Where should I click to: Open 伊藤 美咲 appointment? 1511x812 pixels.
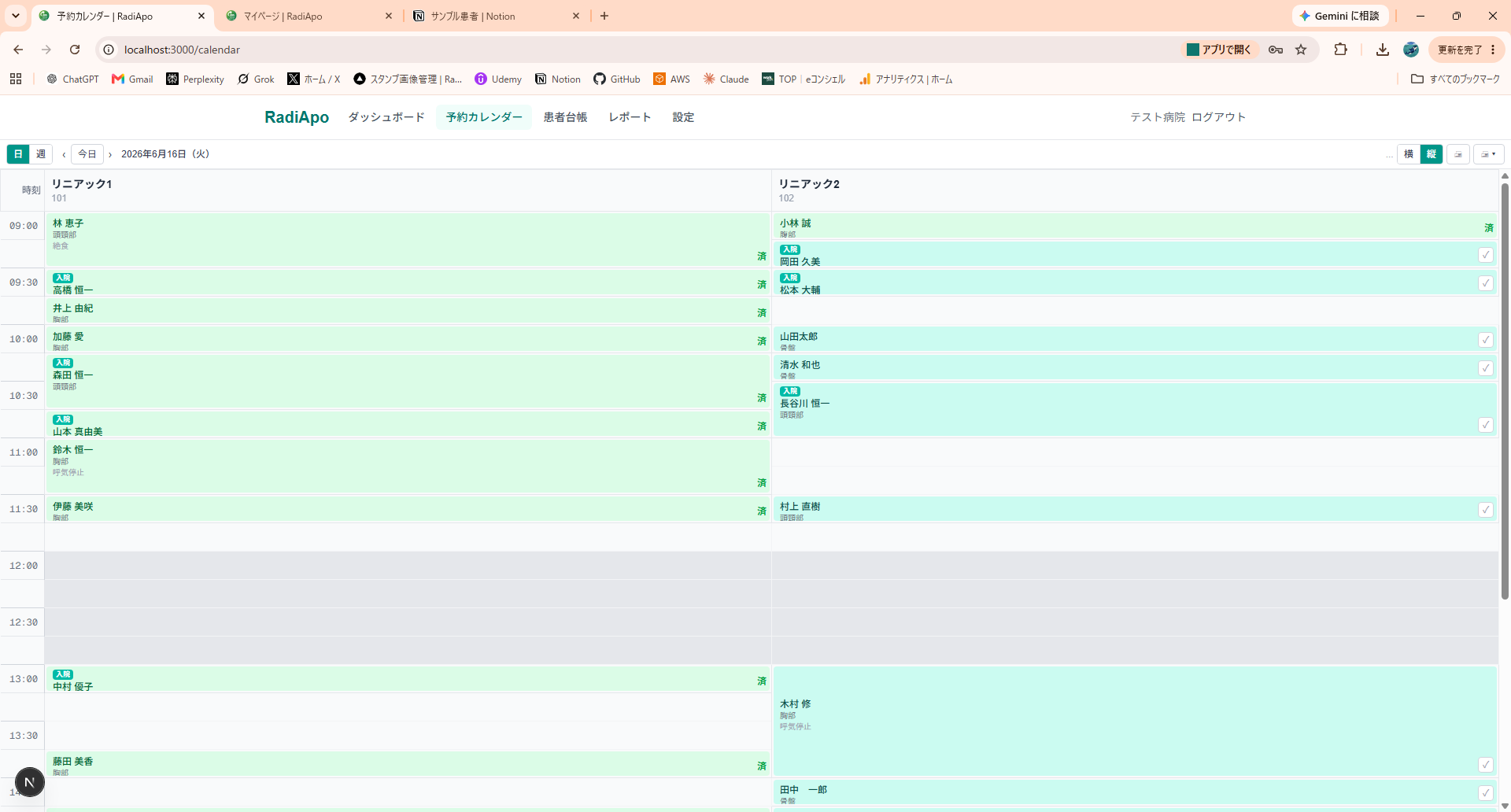click(407, 509)
